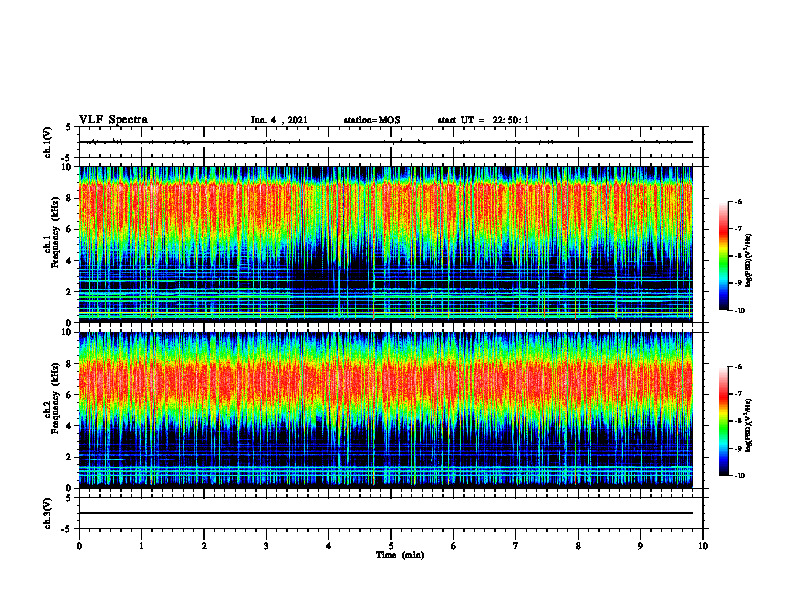Click the "VLF Spectra" plot title
Screen dimensions: 792x612
tap(113, 120)
